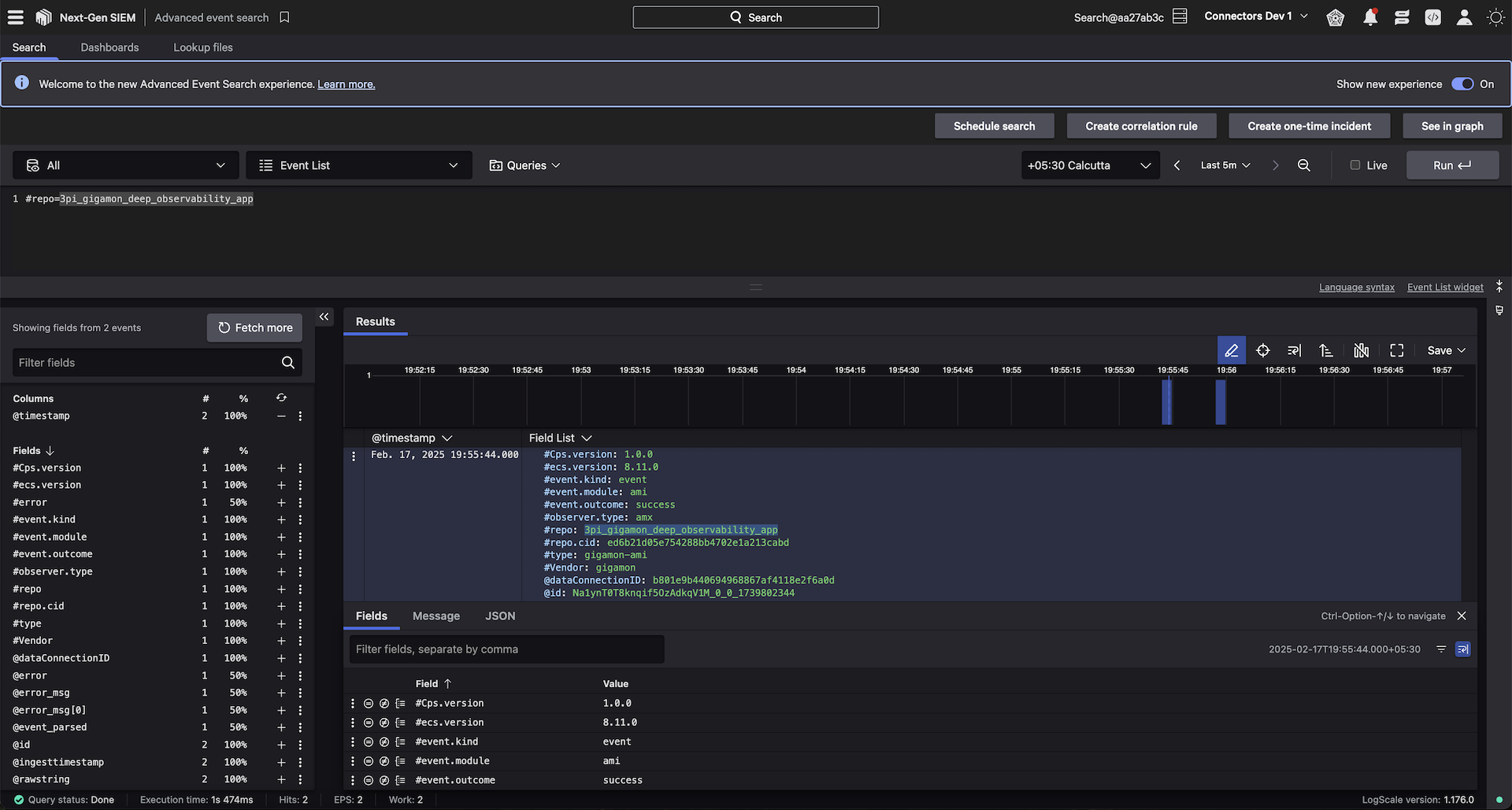Remove @timestamp column with minus icon
1512x810 pixels.
coord(281,416)
